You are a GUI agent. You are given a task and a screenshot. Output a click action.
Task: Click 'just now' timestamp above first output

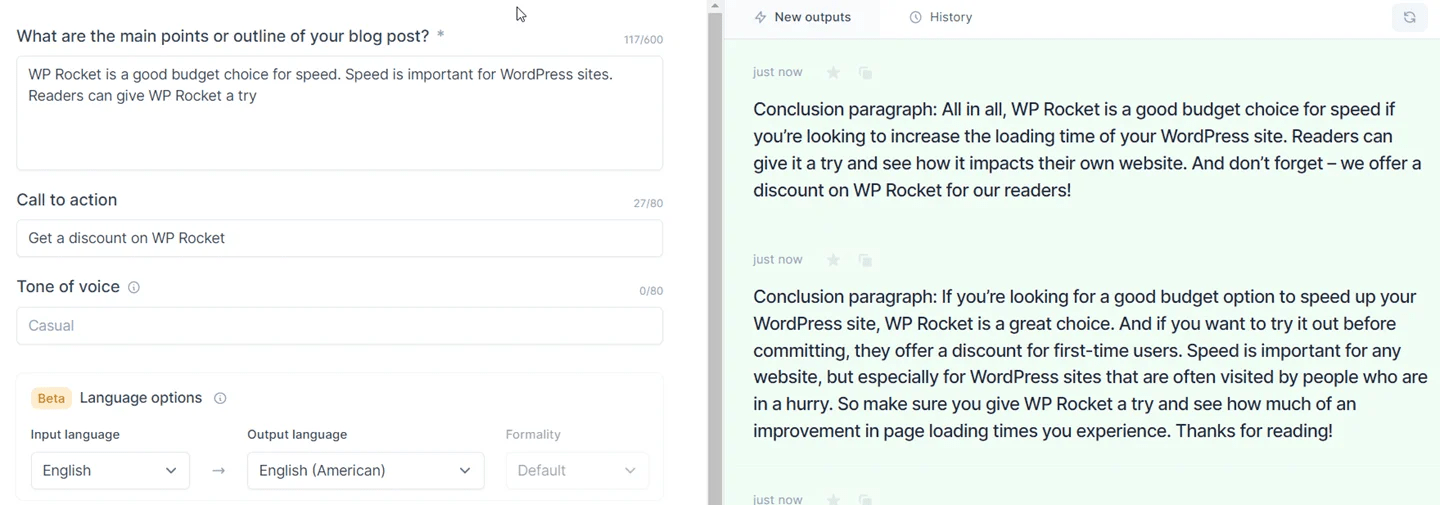click(x=778, y=72)
